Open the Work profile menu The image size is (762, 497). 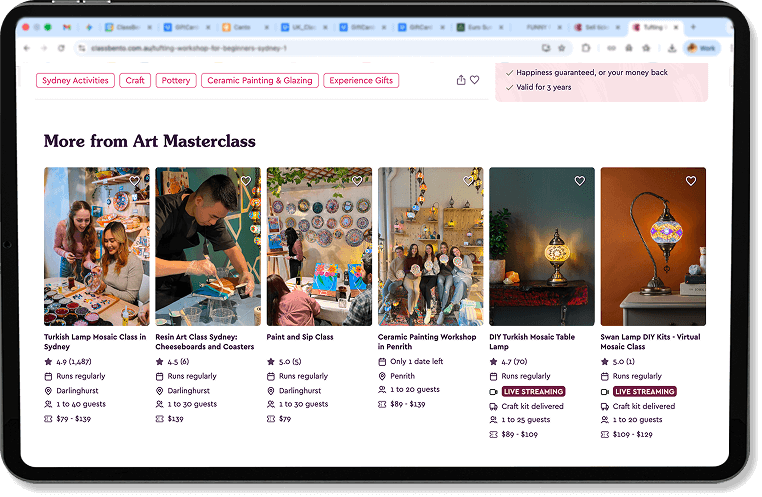click(x=701, y=48)
